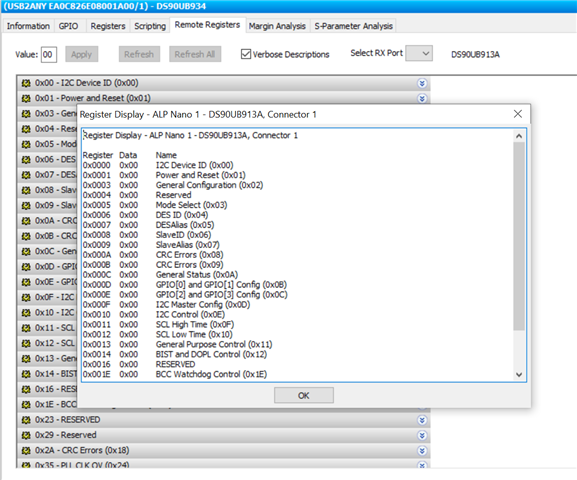
Task: Click the chip icon on the 0x13 row
Action: (x=26, y=359)
